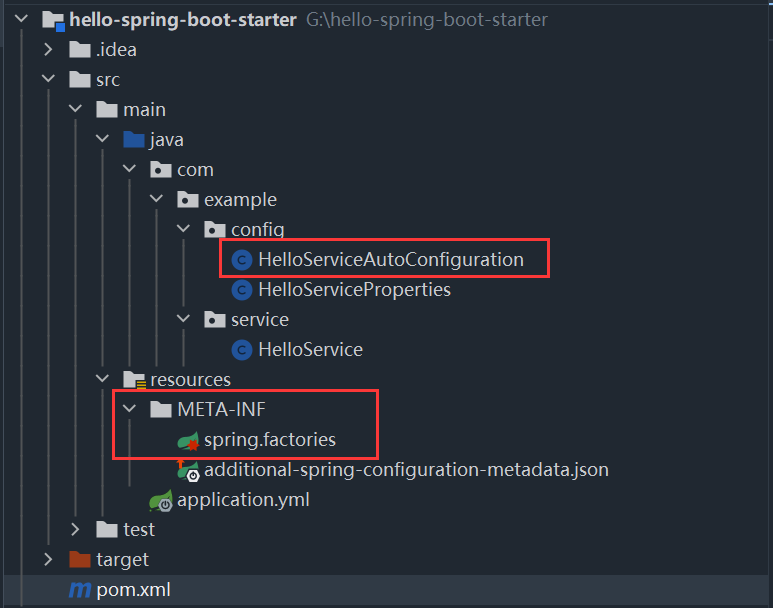Expand the test folder
Image resolution: width=773 pixels, height=608 pixels.
[75, 530]
